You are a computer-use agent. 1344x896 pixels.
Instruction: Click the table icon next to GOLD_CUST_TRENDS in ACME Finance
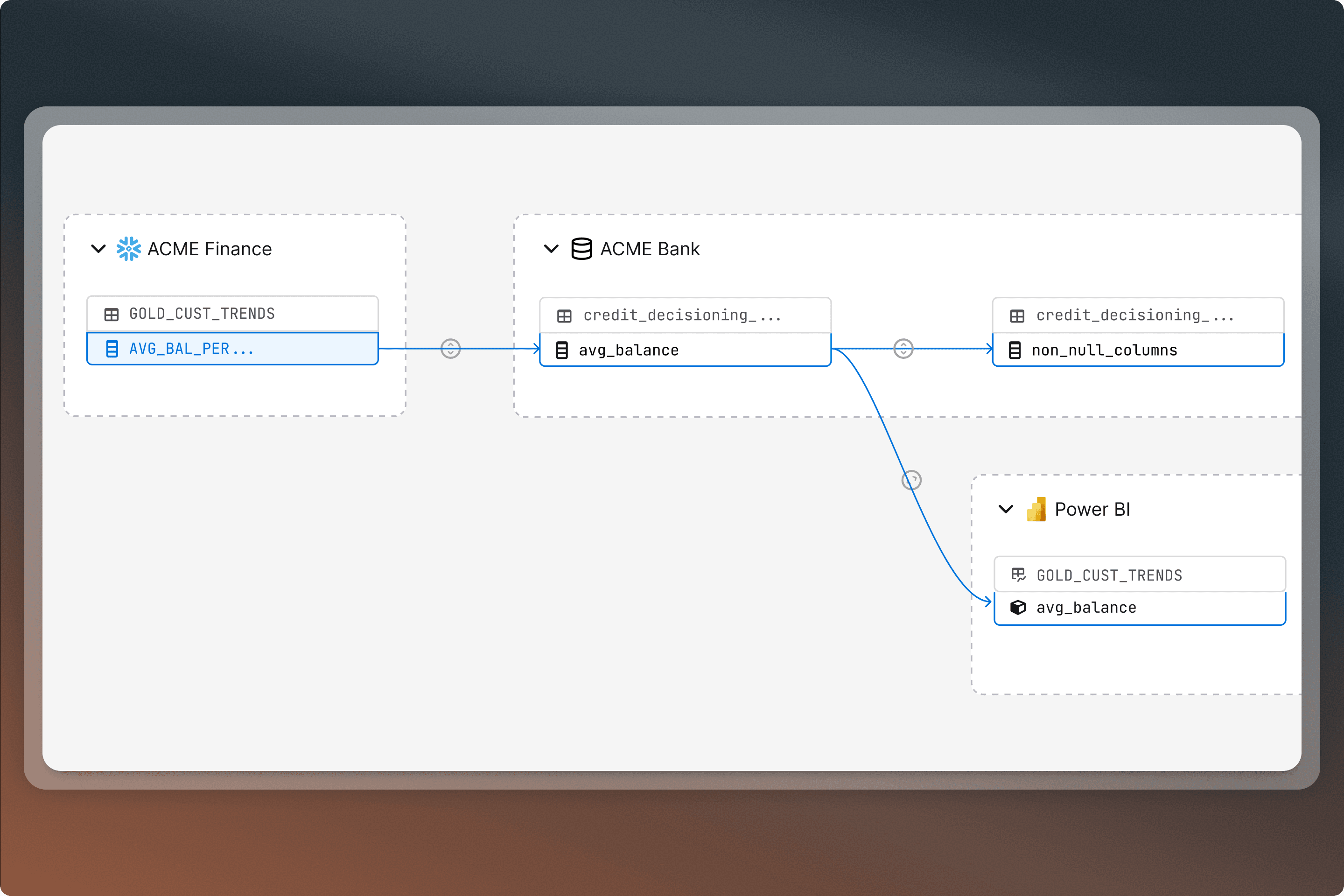[x=112, y=314]
